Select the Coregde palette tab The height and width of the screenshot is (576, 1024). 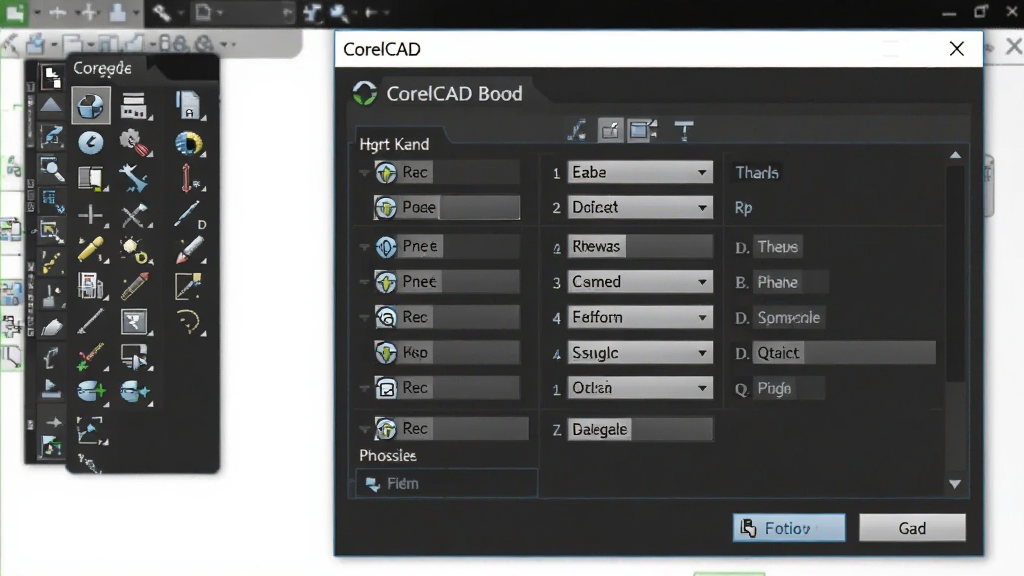pyautogui.click(x=103, y=68)
